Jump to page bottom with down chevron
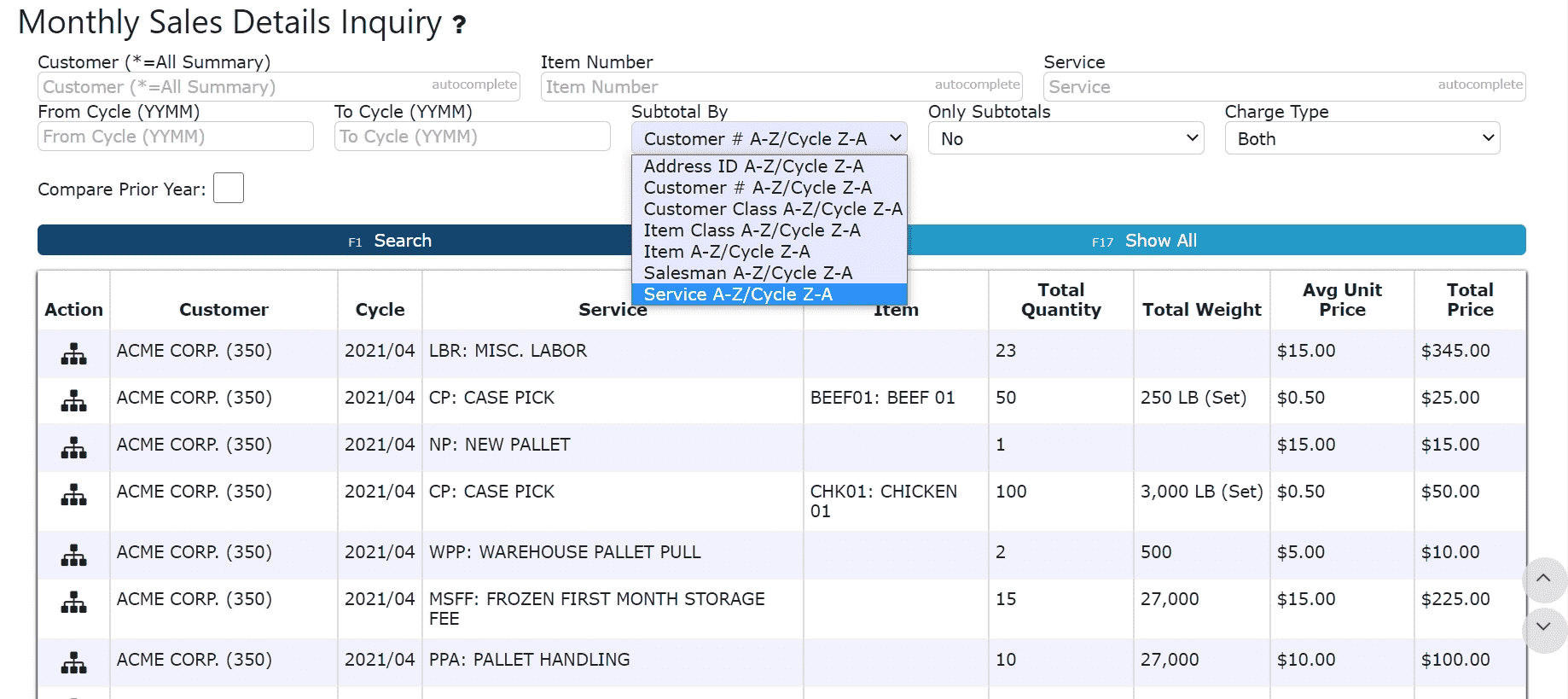The image size is (1568, 699). click(1543, 630)
